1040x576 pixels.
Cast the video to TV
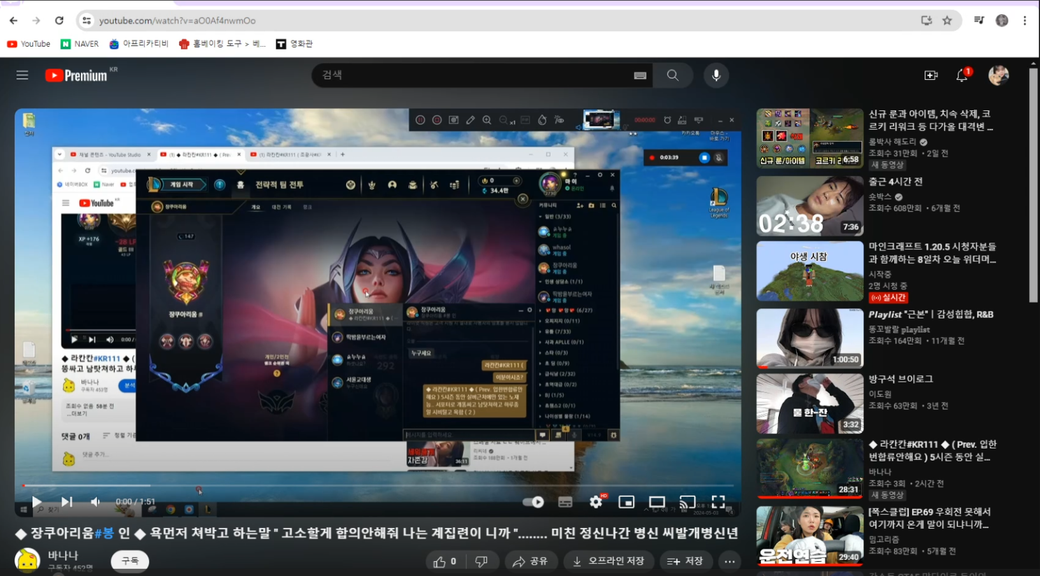pos(687,502)
